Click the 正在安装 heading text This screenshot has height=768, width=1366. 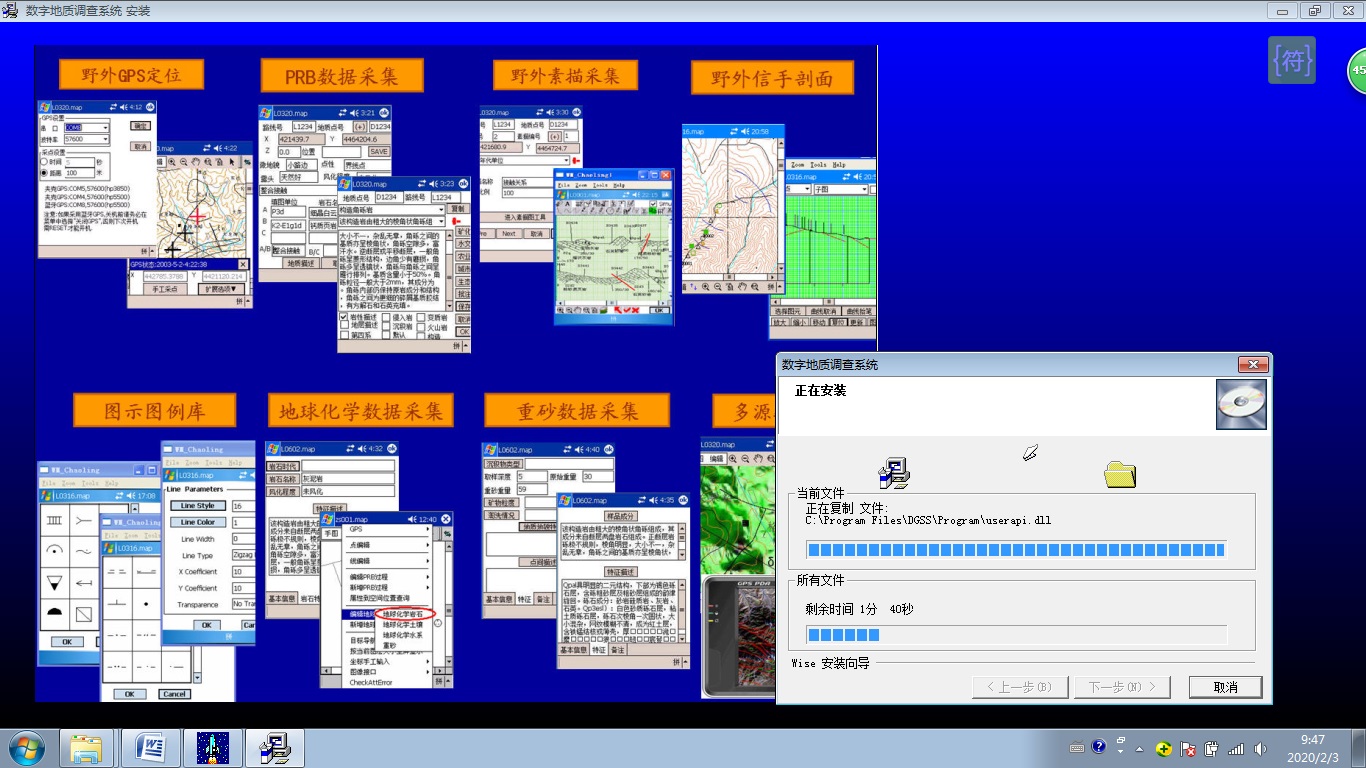coord(821,390)
